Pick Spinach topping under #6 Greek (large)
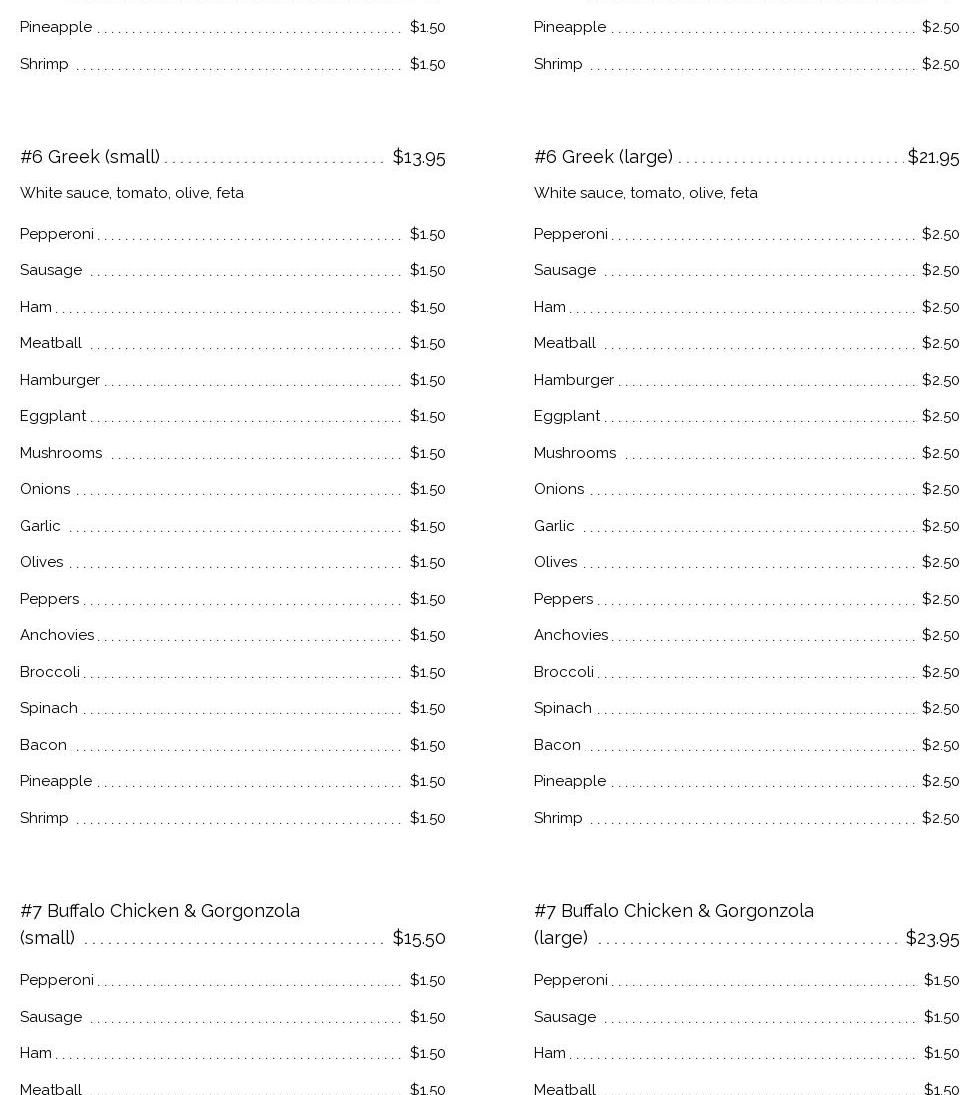The width and height of the screenshot is (965, 1095). (x=563, y=708)
